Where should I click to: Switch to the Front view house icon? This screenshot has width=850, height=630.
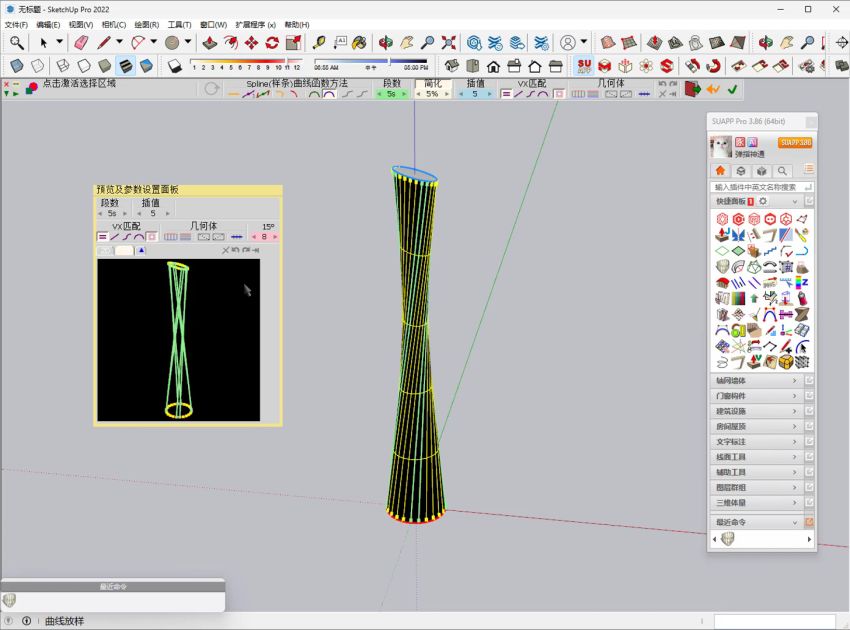tap(493, 66)
